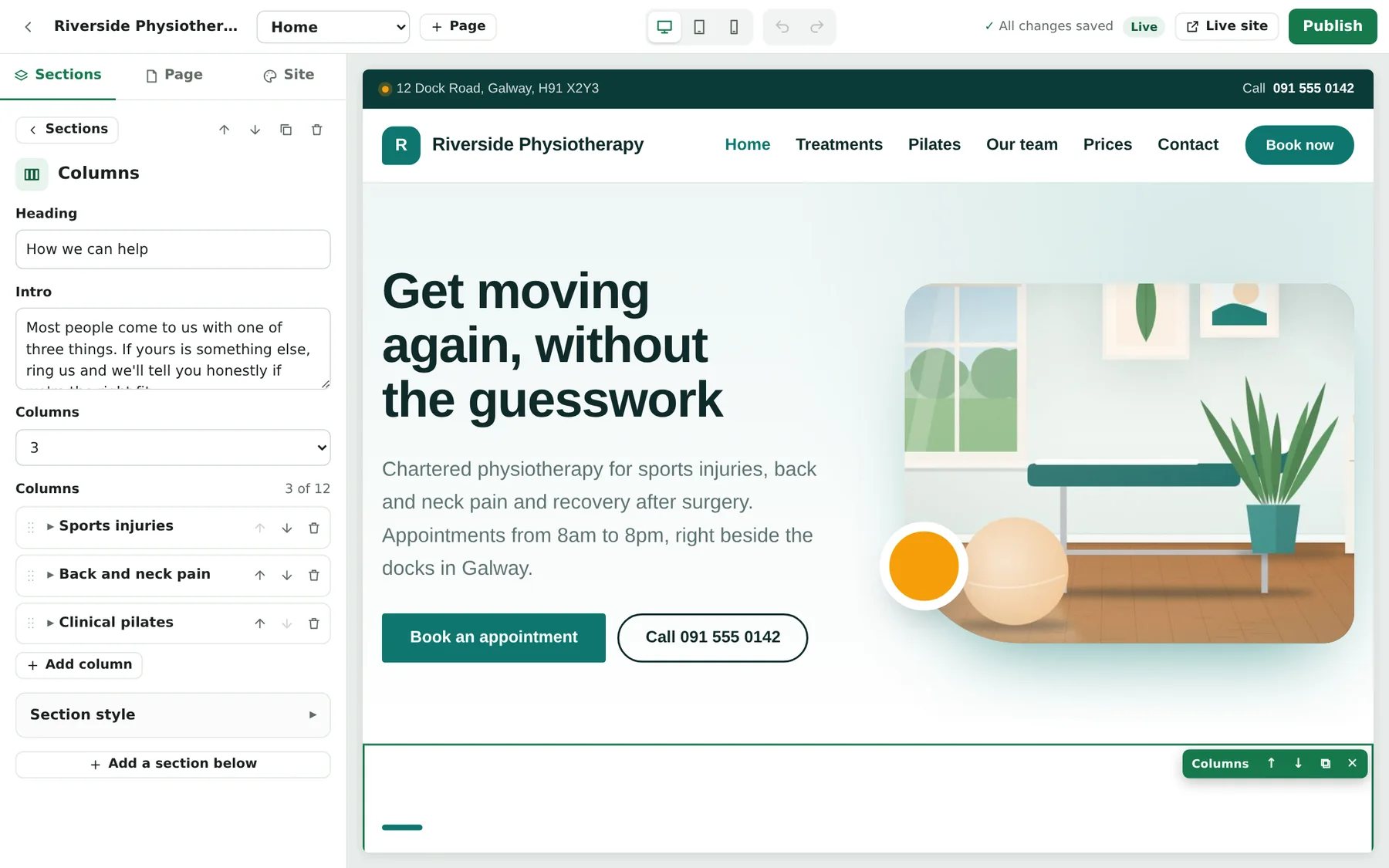
Task: Delete the Columns section in sidebar
Action: point(317,130)
